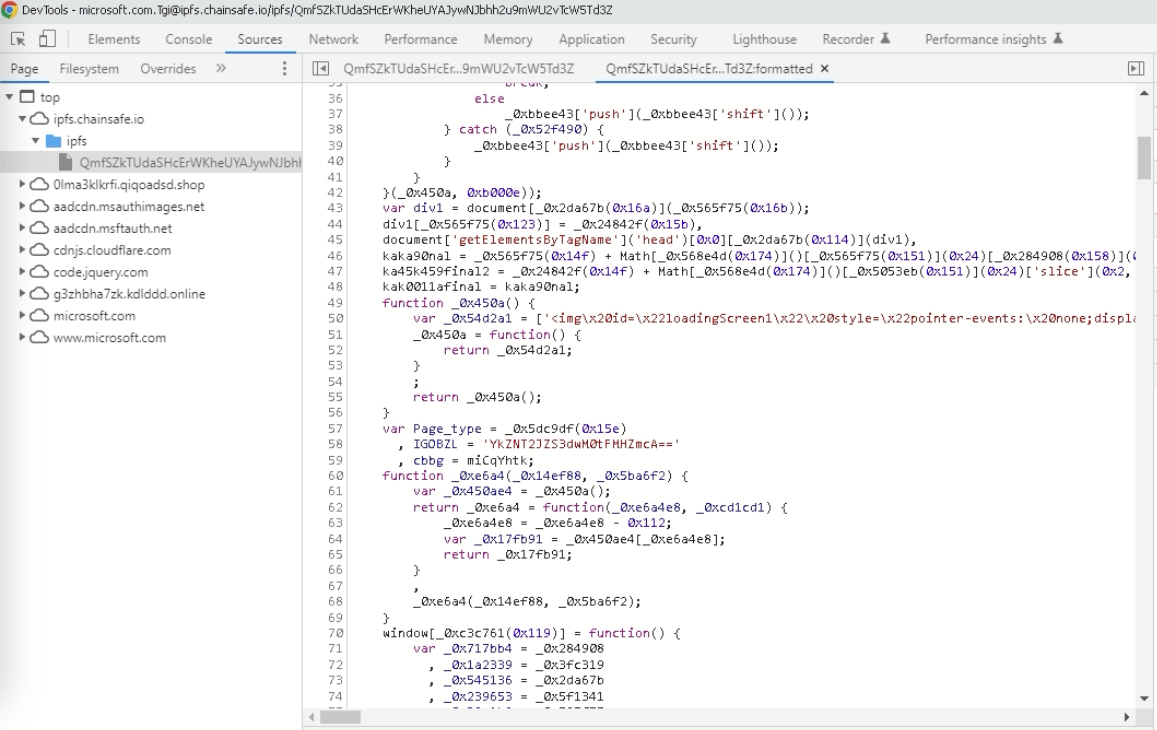1157x730 pixels.
Task: Select the aadcdn.msftauth.net tree label
Action: tap(112, 228)
